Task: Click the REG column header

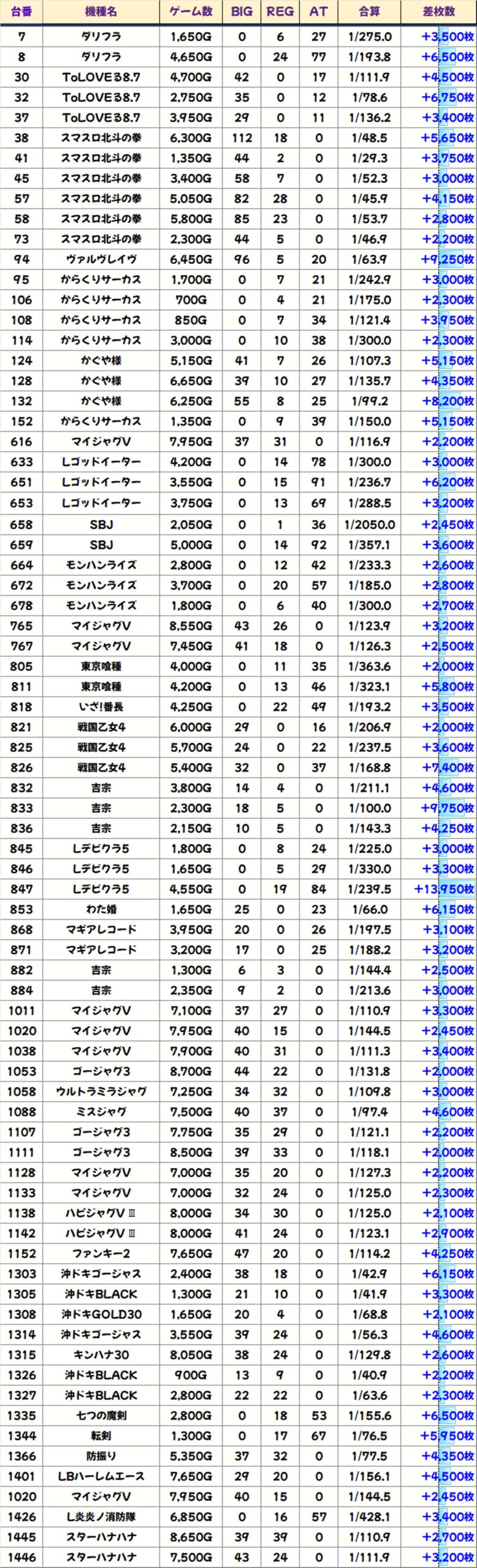Action: point(280,12)
